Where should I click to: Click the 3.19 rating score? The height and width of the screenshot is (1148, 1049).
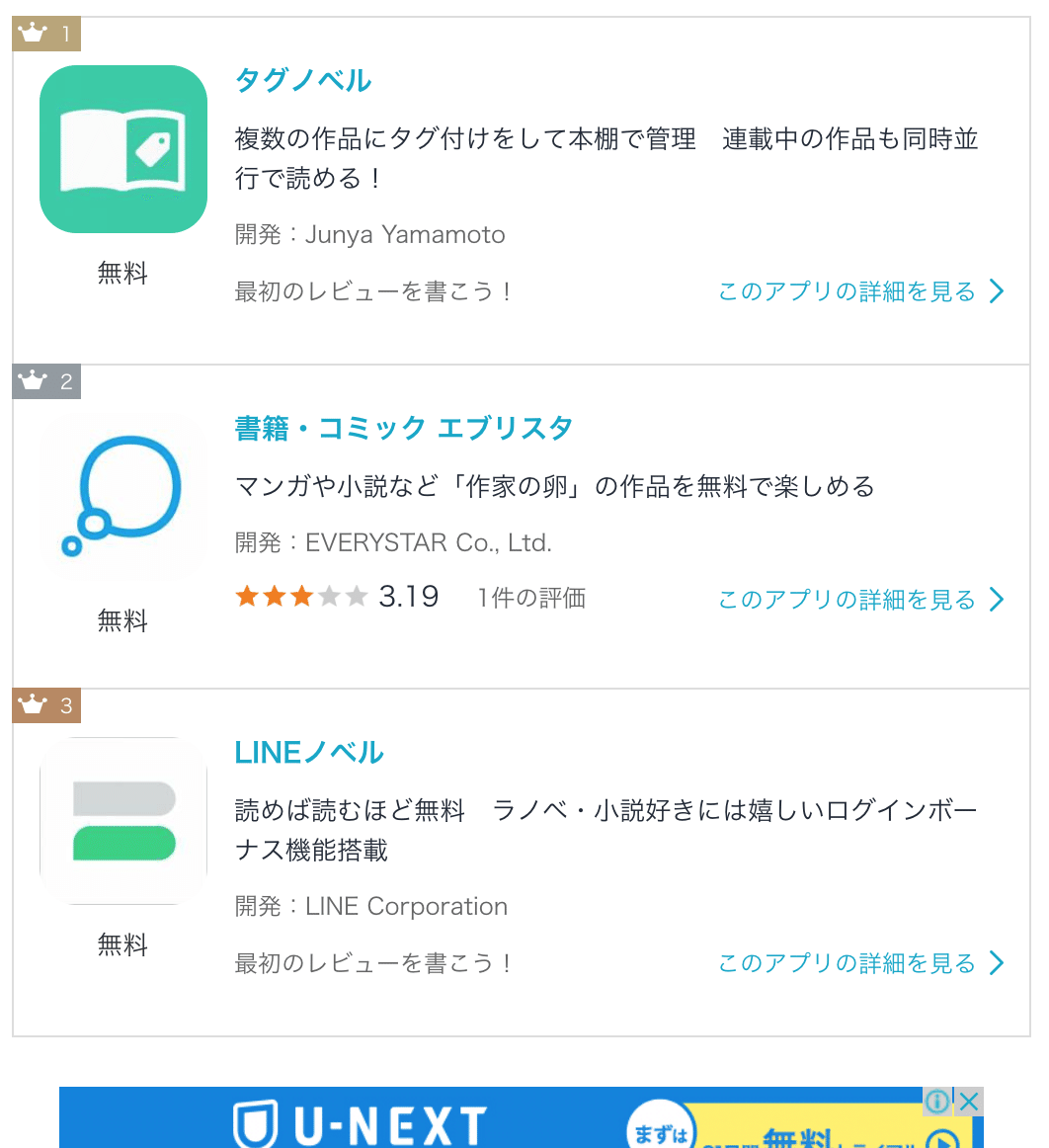click(x=409, y=597)
